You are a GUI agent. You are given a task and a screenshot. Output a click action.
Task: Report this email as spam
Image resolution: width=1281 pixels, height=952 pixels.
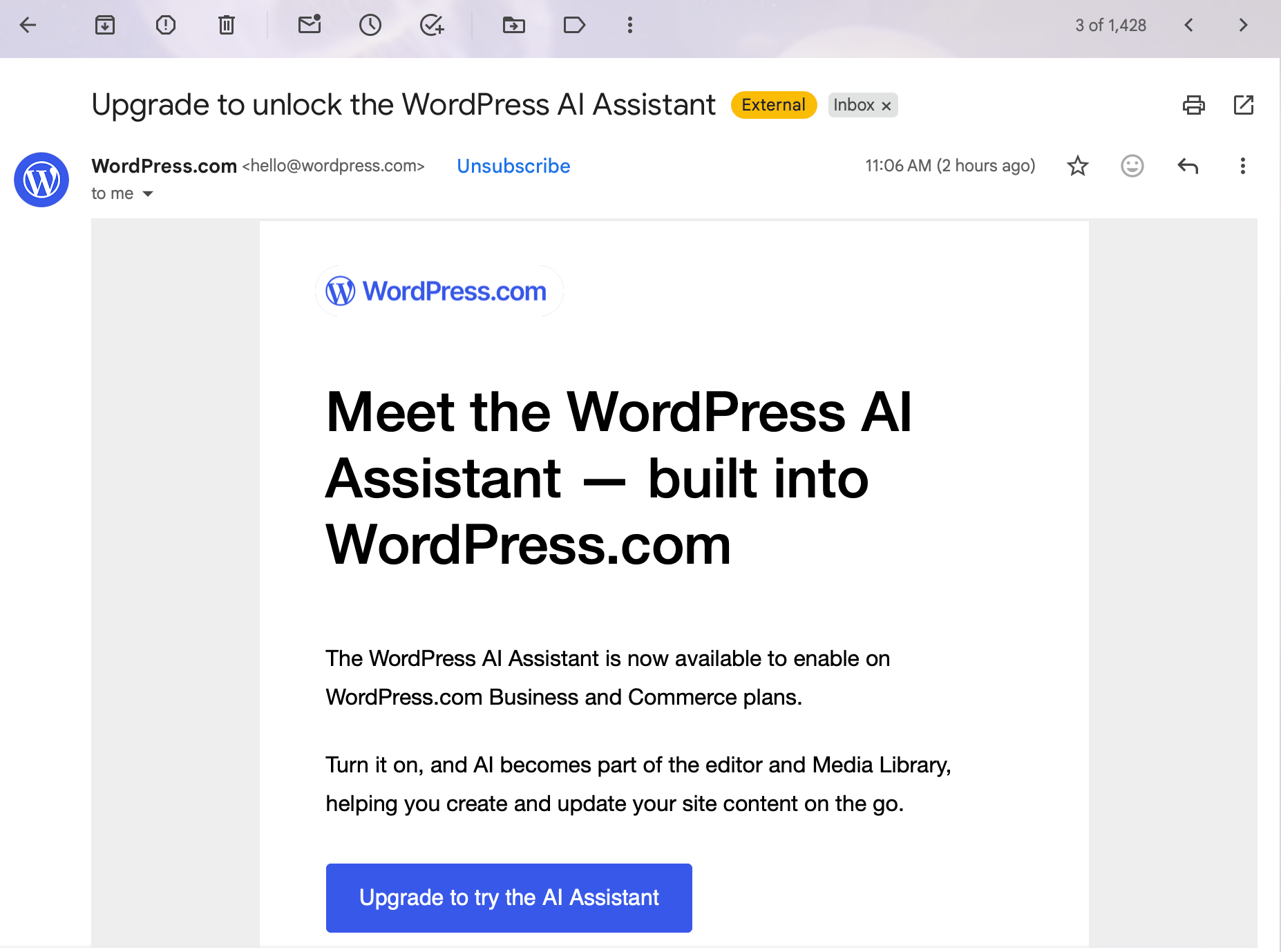click(x=166, y=26)
